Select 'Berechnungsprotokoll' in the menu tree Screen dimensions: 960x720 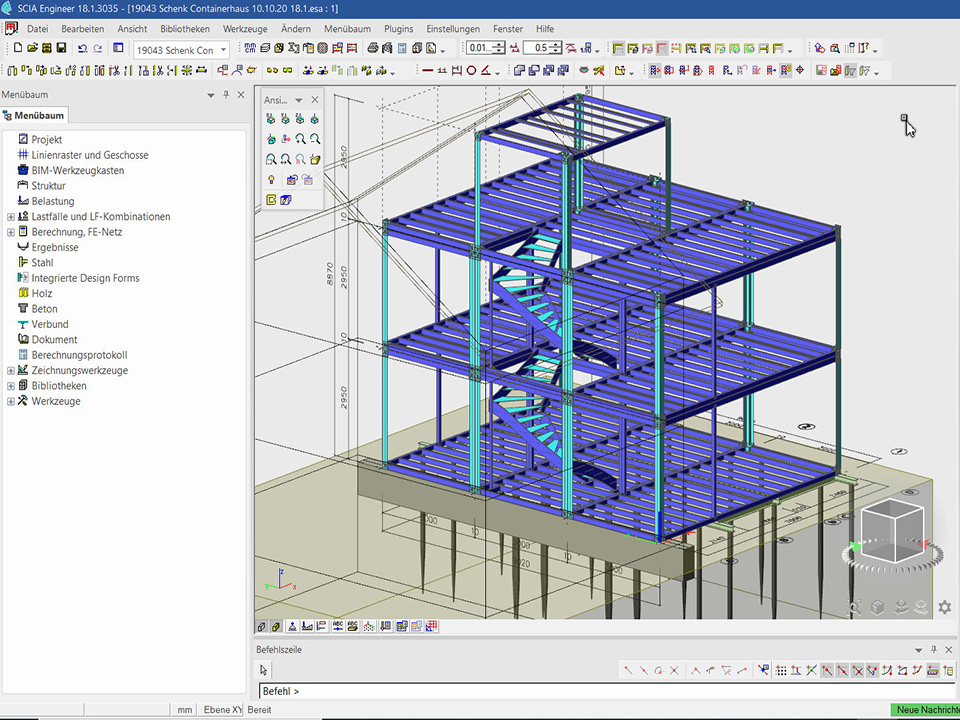click(x=79, y=355)
